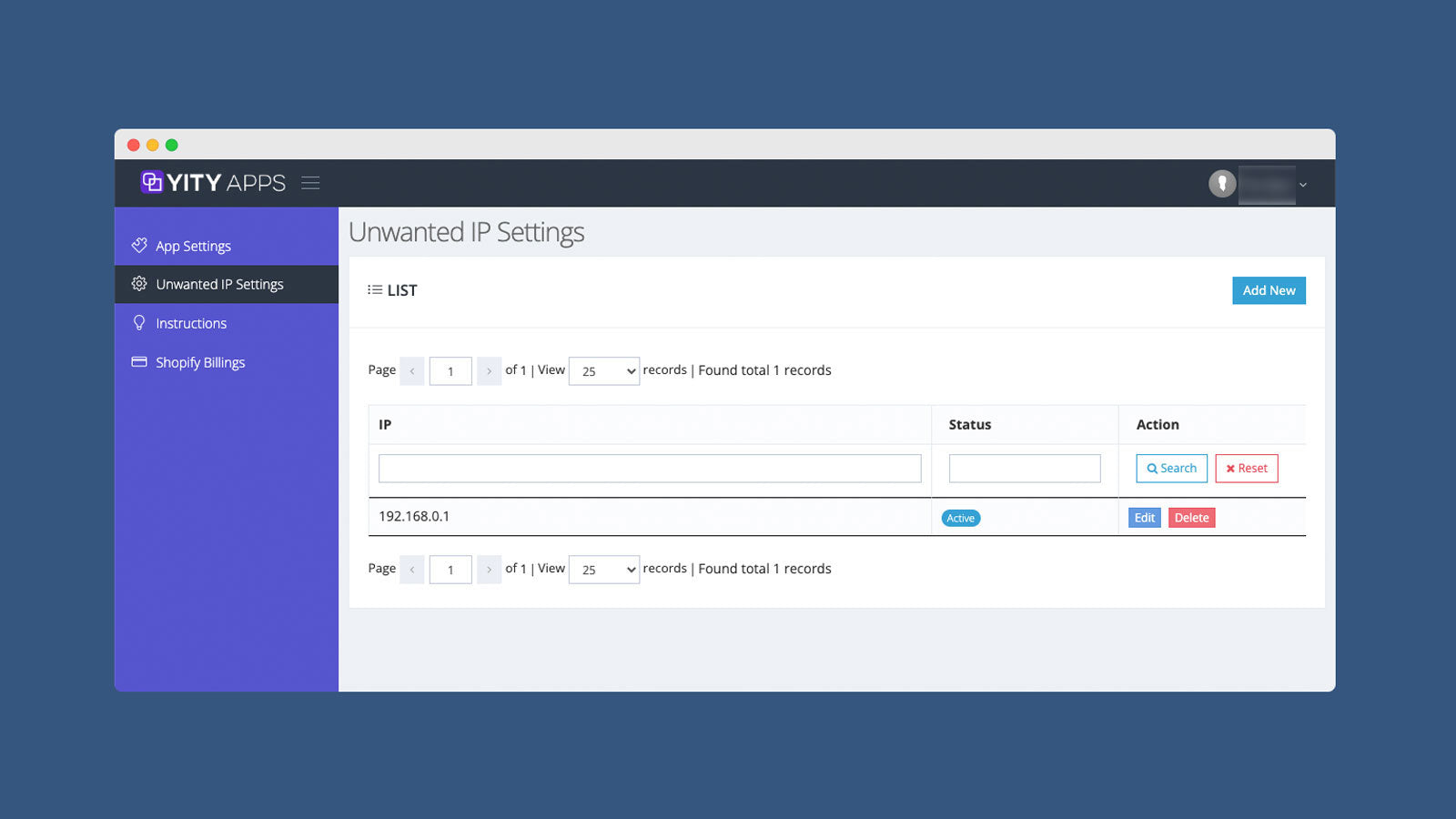The width and height of the screenshot is (1456, 819).
Task: Click the user avatar icon in header
Action: (1221, 183)
